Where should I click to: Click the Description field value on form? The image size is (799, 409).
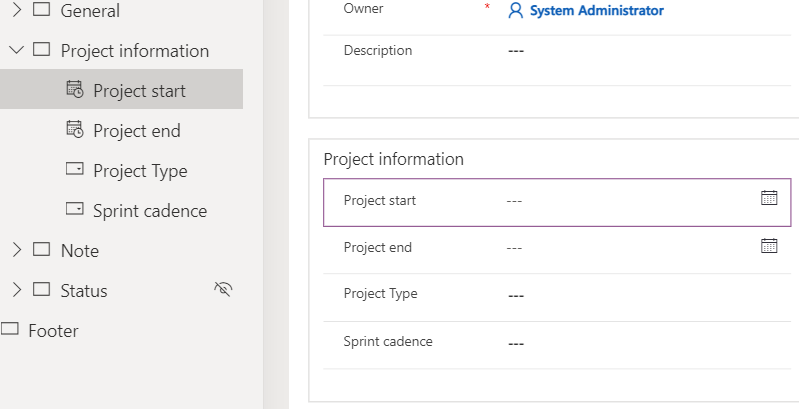[516, 51]
